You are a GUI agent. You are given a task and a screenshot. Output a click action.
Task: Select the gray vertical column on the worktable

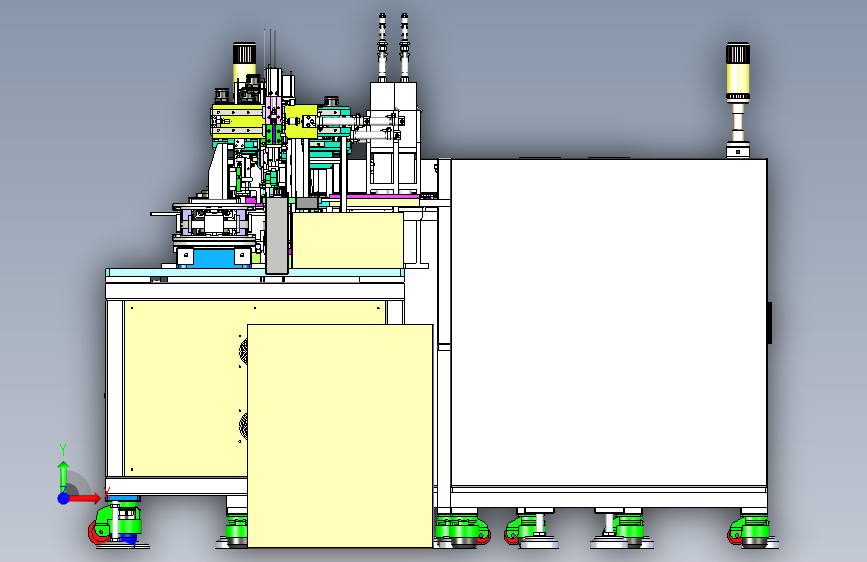(x=277, y=236)
